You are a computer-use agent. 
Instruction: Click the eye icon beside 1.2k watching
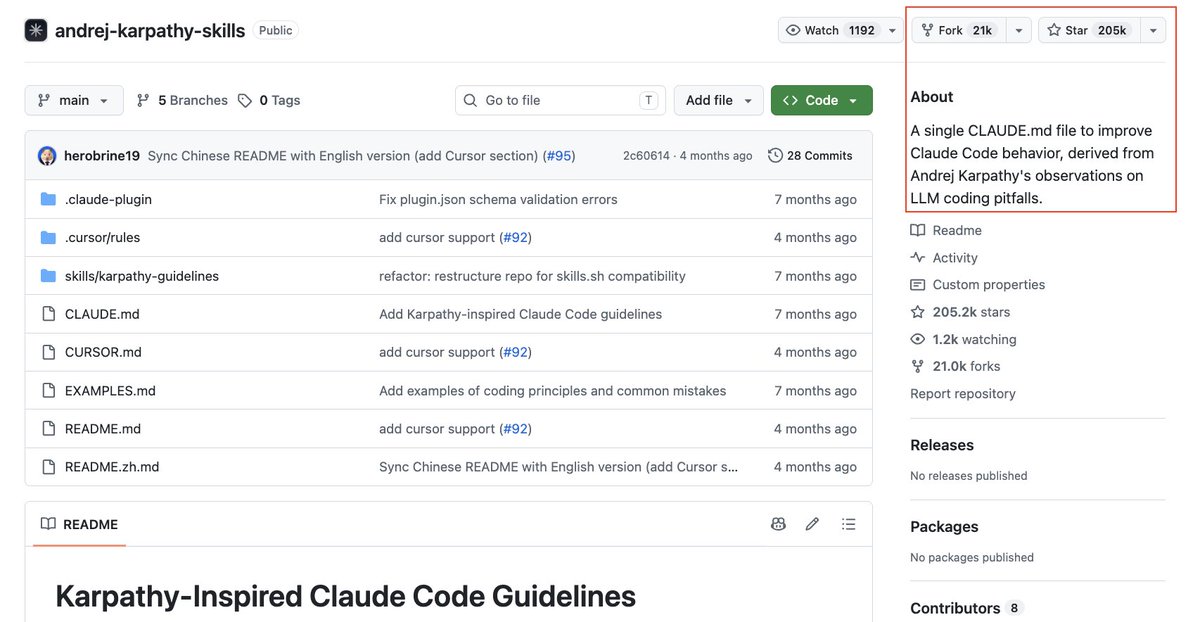[918, 339]
